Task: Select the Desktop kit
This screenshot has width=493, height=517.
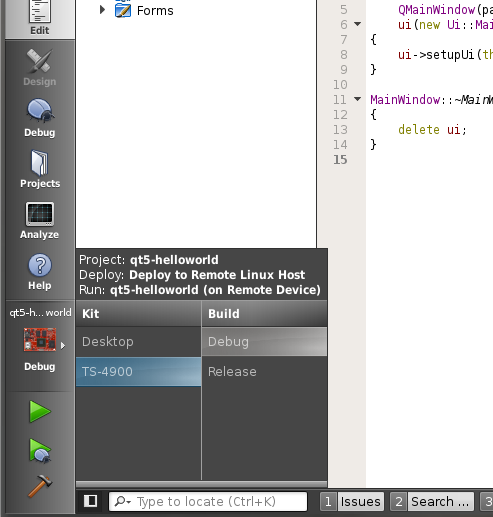Action: coord(138,342)
